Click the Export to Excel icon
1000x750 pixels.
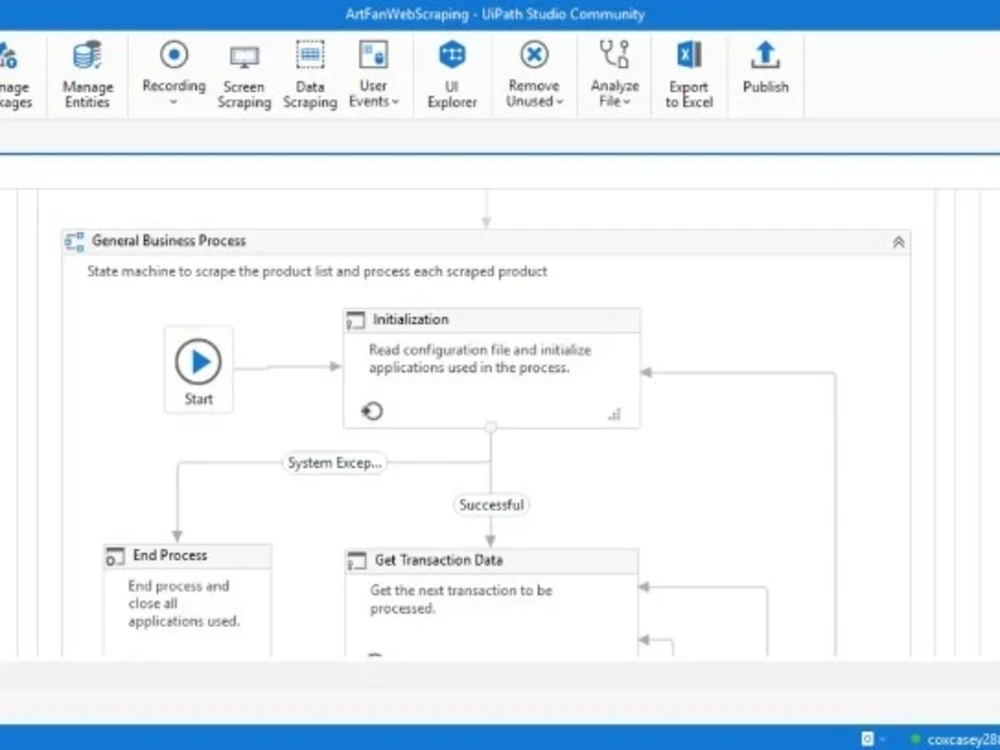(x=688, y=75)
